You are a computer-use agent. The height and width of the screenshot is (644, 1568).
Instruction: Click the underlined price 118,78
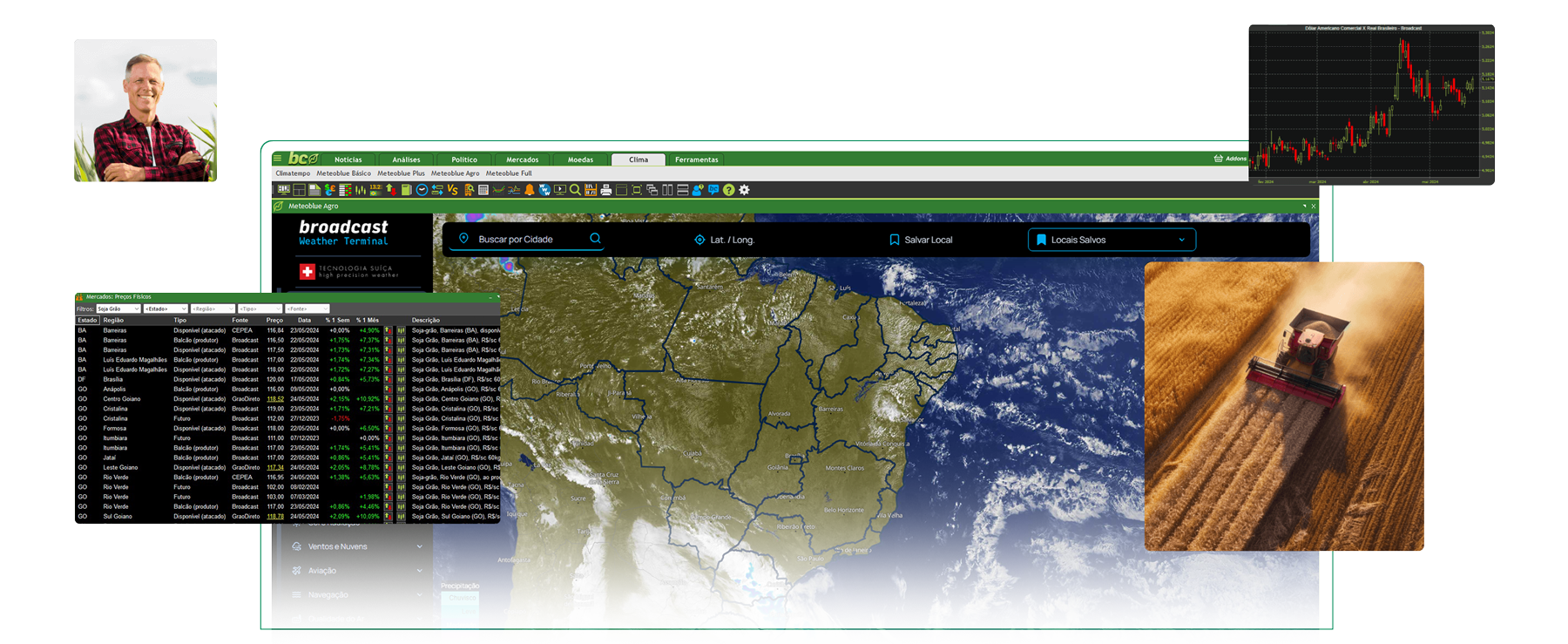pyautogui.click(x=275, y=516)
